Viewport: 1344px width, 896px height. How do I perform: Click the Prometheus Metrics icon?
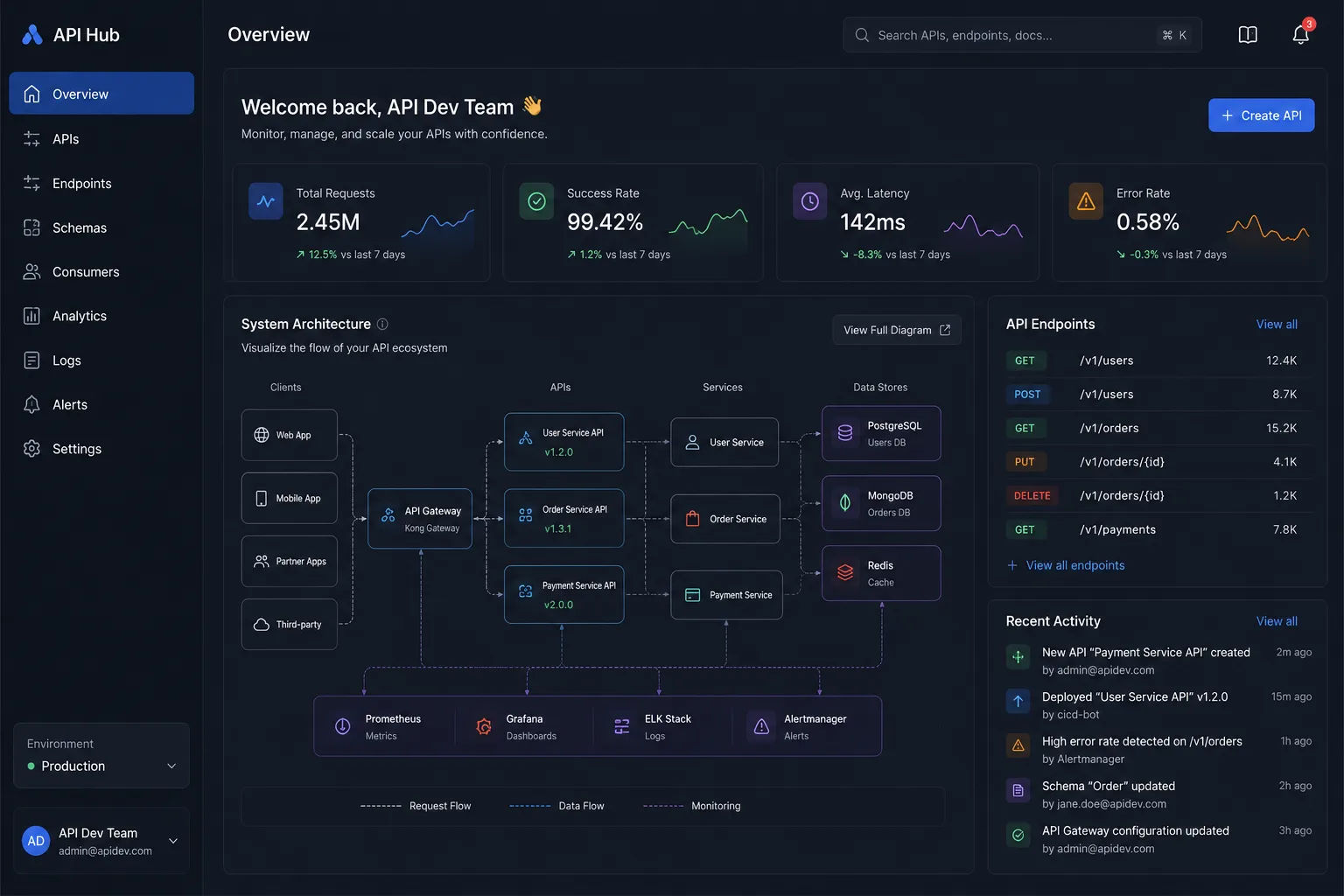click(x=343, y=726)
